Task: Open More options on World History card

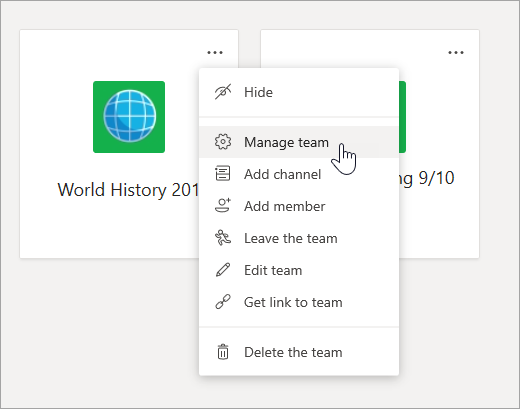Action: 215,52
